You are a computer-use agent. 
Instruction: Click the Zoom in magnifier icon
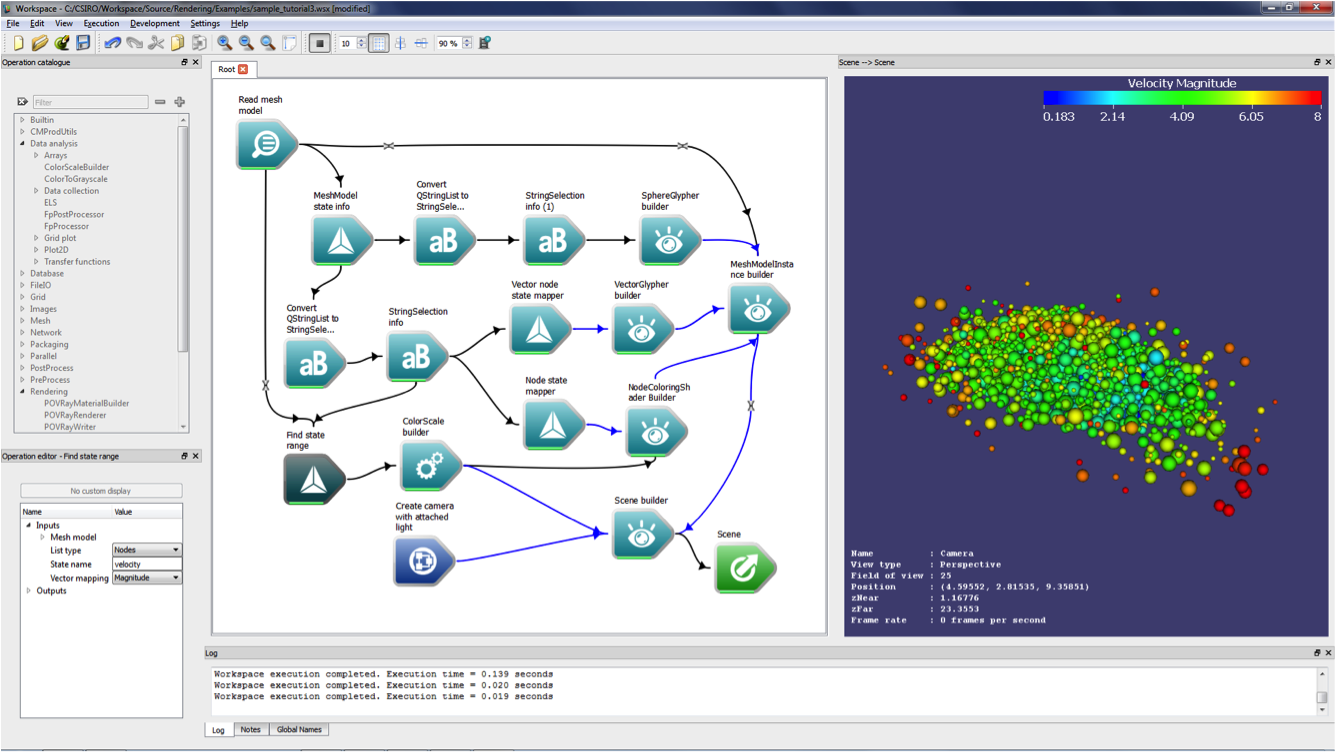click(225, 43)
